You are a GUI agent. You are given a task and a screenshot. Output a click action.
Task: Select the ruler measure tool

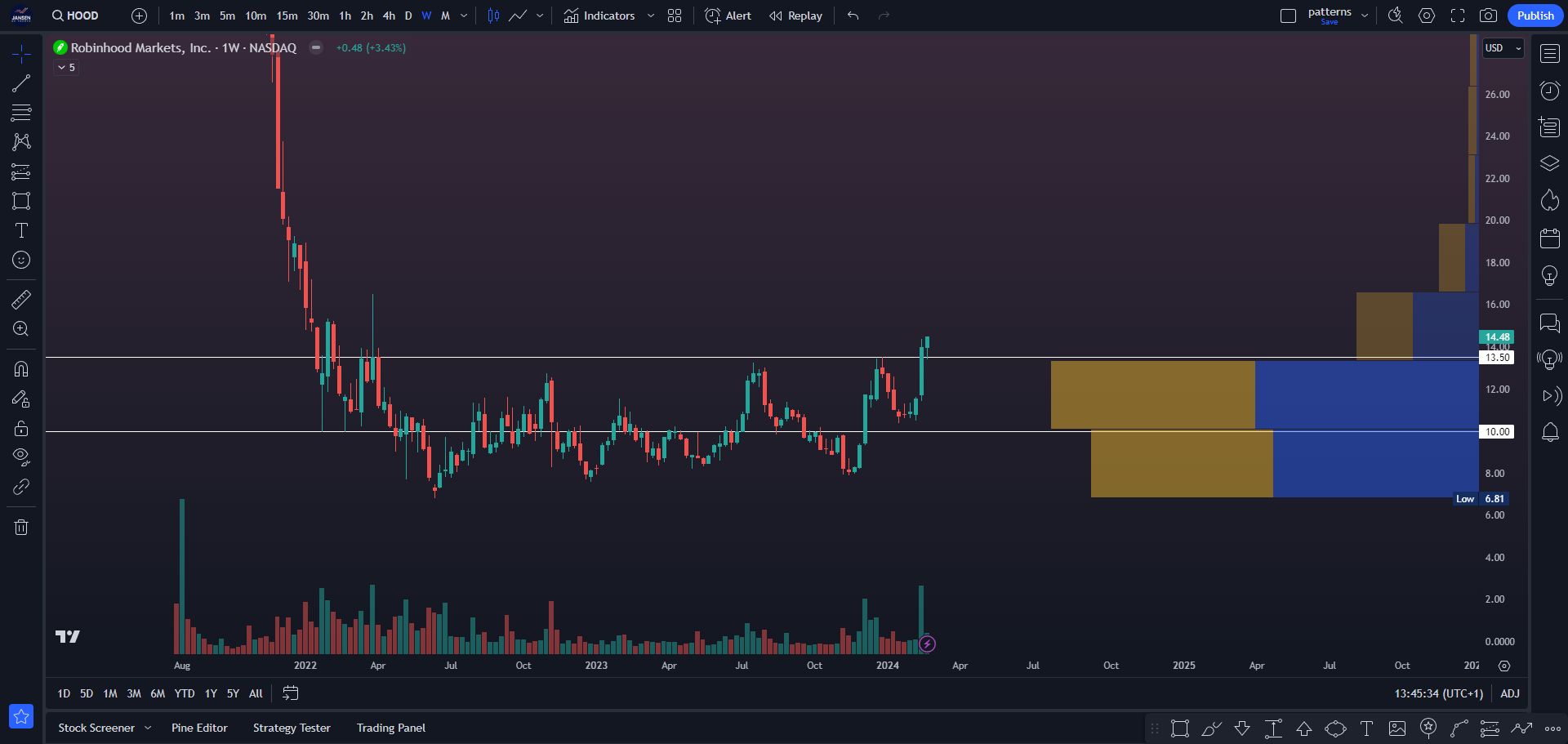(x=21, y=300)
